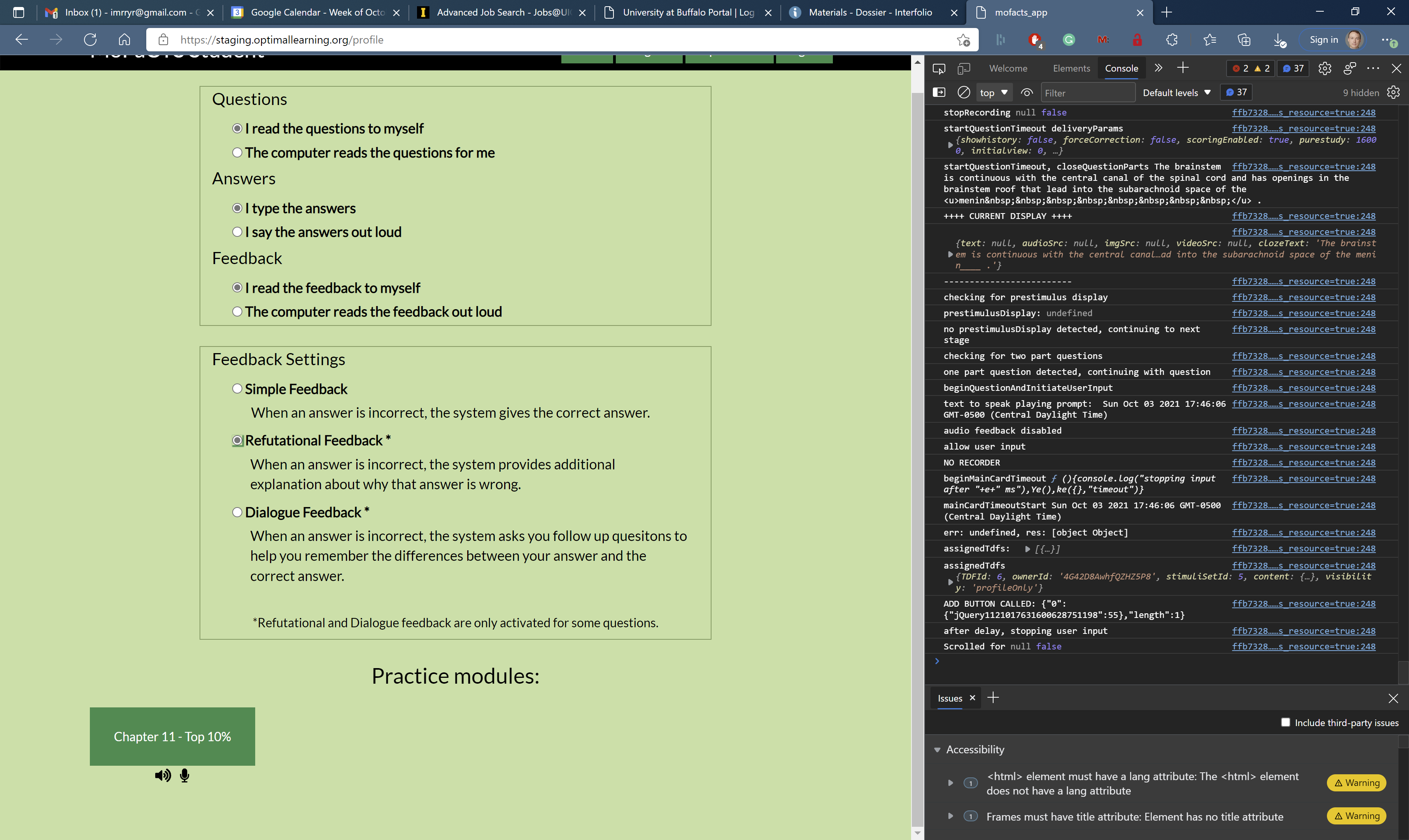Screen dimensions: 1409x840
Task: Select 'The computer reads the questions for me'
Action: pyautogui.click(x=237, y=152)
